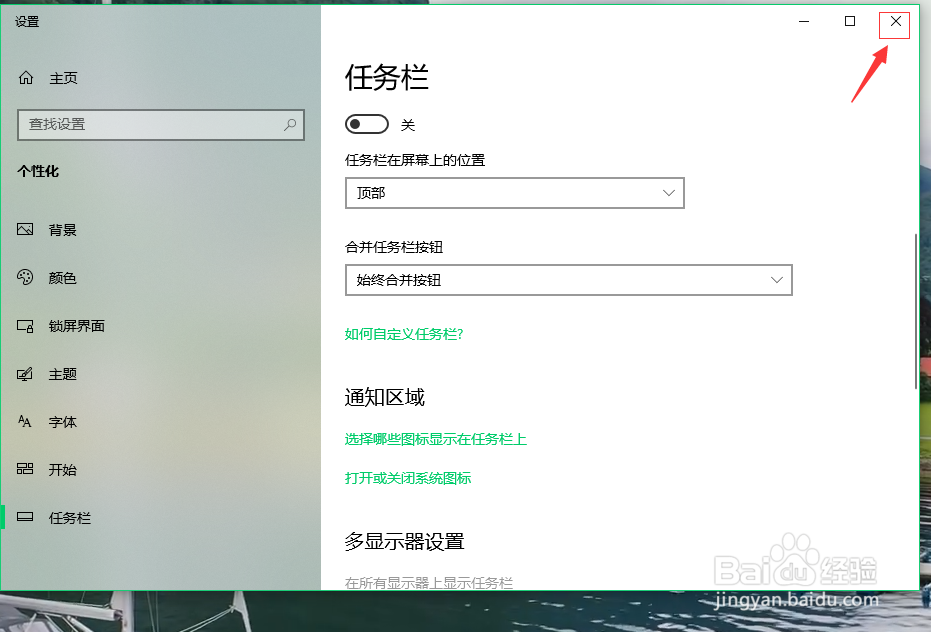Image resolution: width=931 pixels, height=632 pixels.
Task: Click the 查找设置 search field
Action: tap(161, 125)
